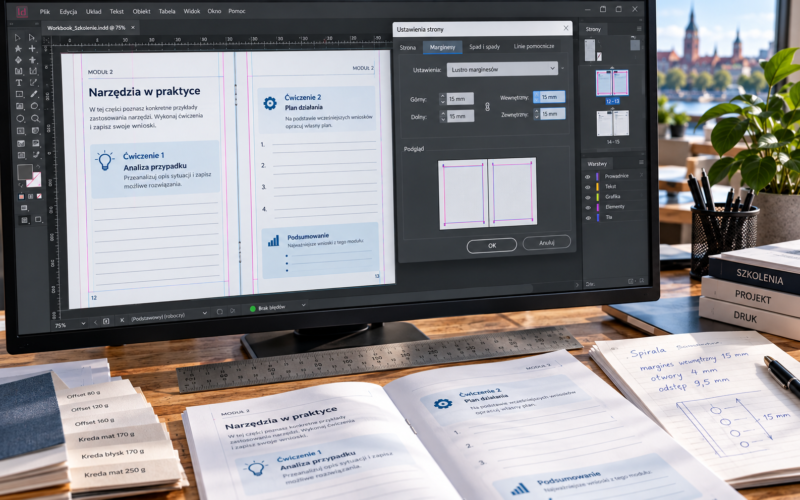Click the Wewnętrzny margin stepper arrows
Image resolution: width=800 pixels, height=500 pixels.
coord(536,97)
